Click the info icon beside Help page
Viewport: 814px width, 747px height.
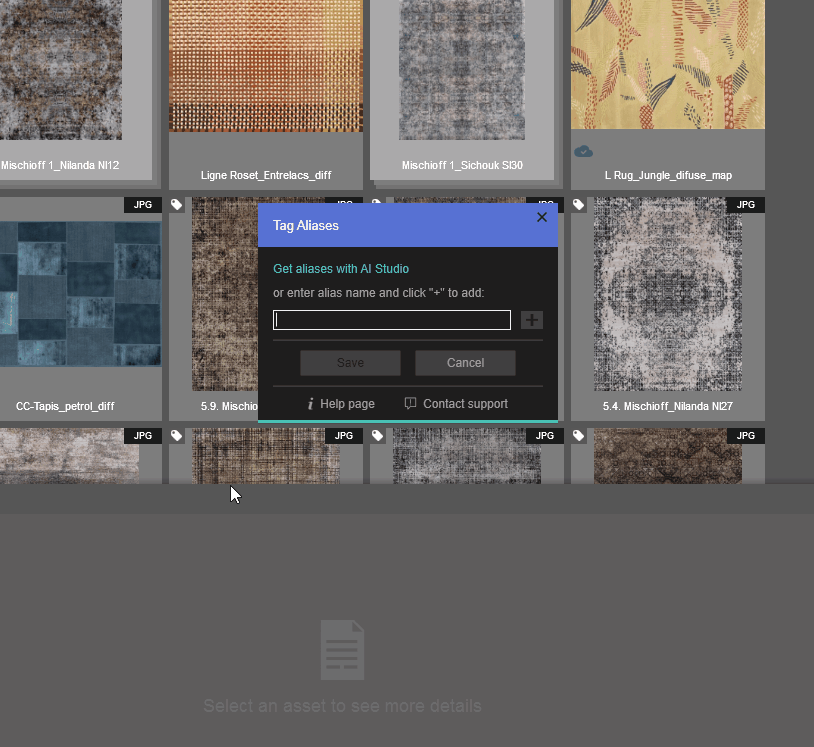click(311, 404)
